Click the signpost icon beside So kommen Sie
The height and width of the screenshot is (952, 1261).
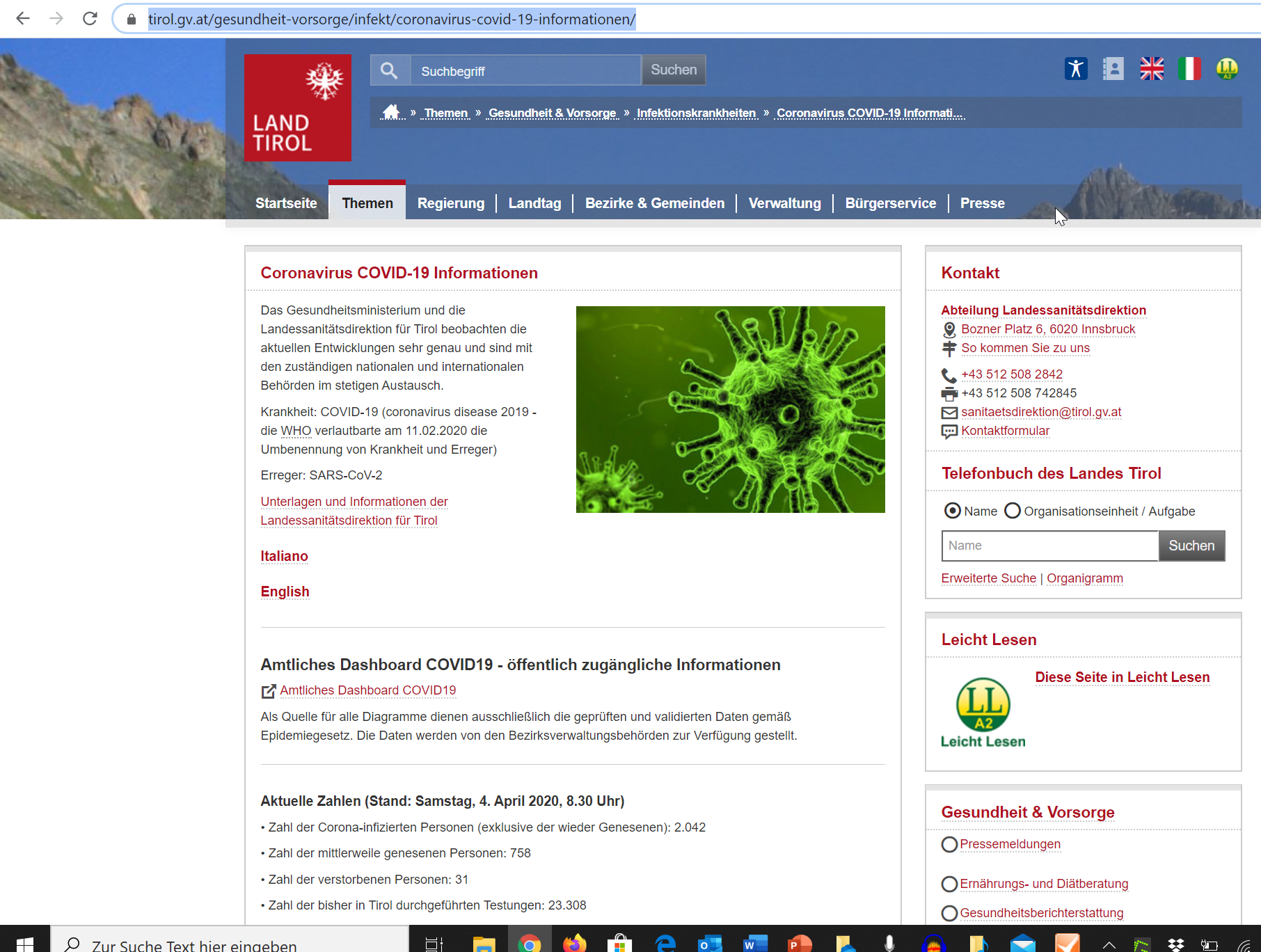949,349
